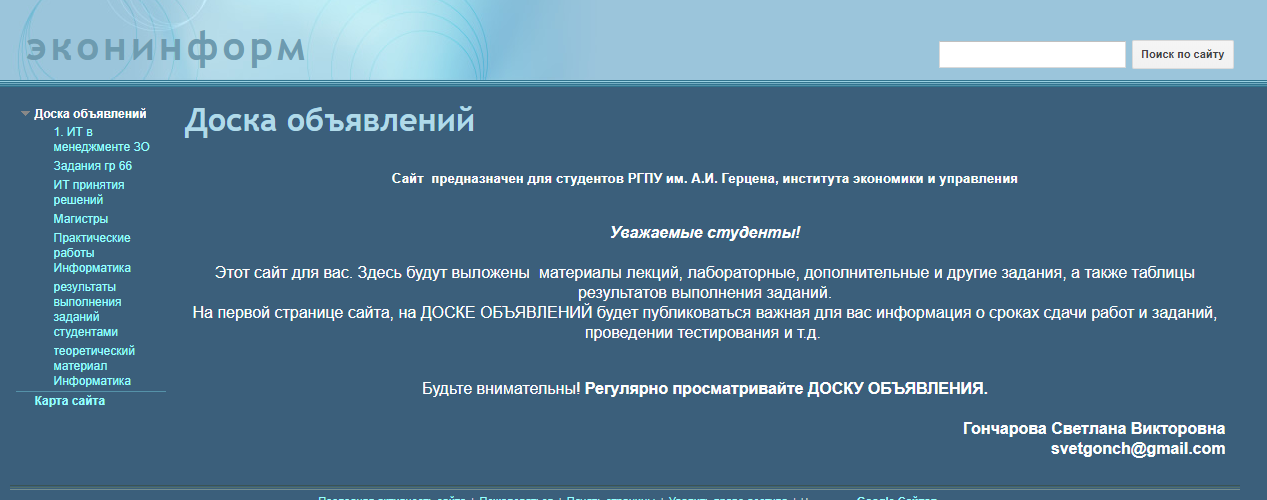Click the эконинформ site title
This screenshot has height=500, width=1267.
[x=165, y=48]
